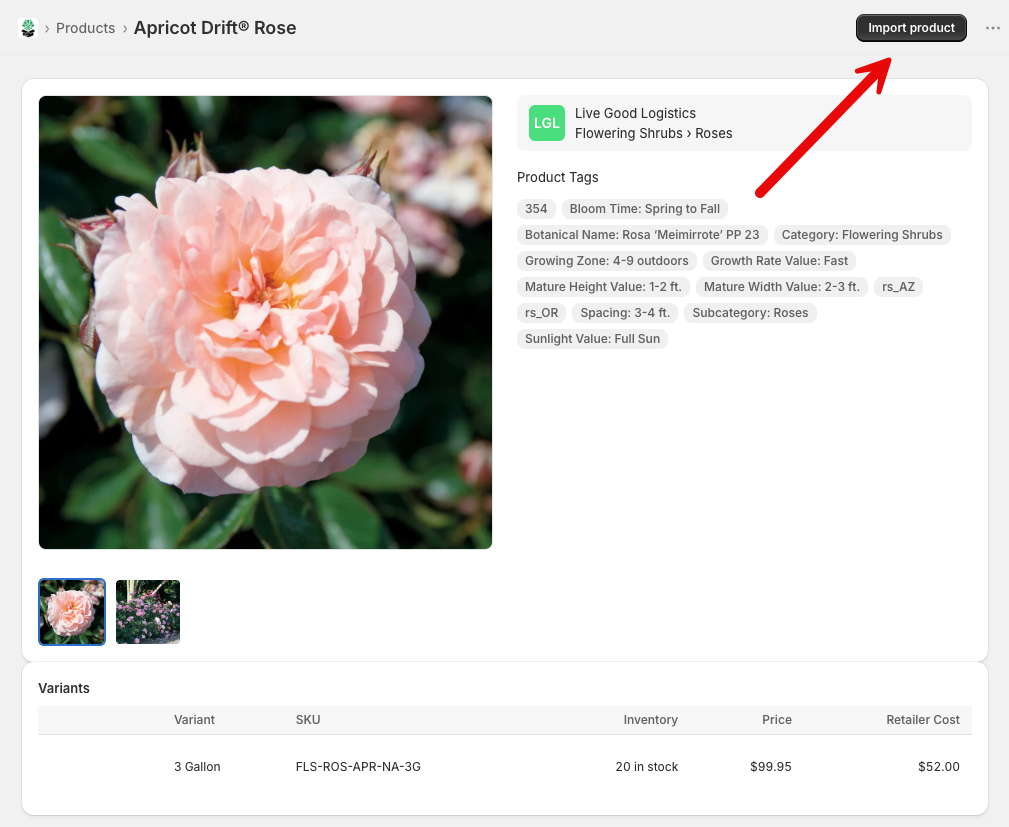
Task: Click the SKU column header
Action: coord(308,720)
